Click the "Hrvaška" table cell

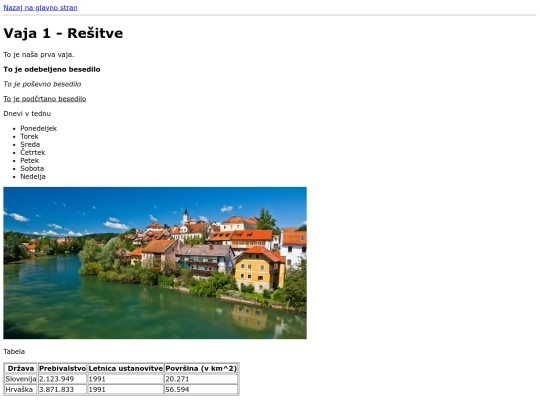point(21,390)
